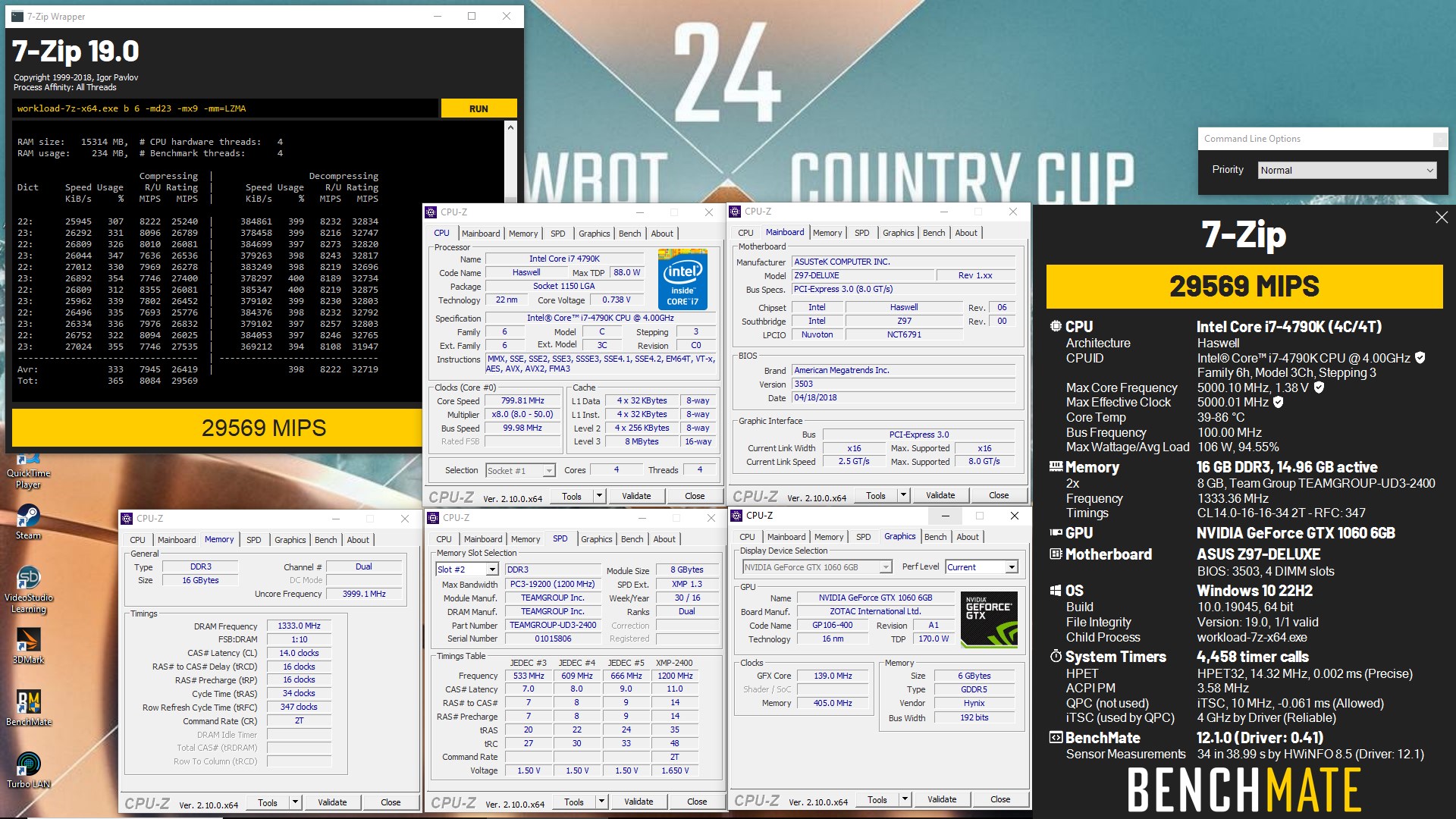
Task: Click the Intel Core i7 4790K name field
Action: (564, 259)
